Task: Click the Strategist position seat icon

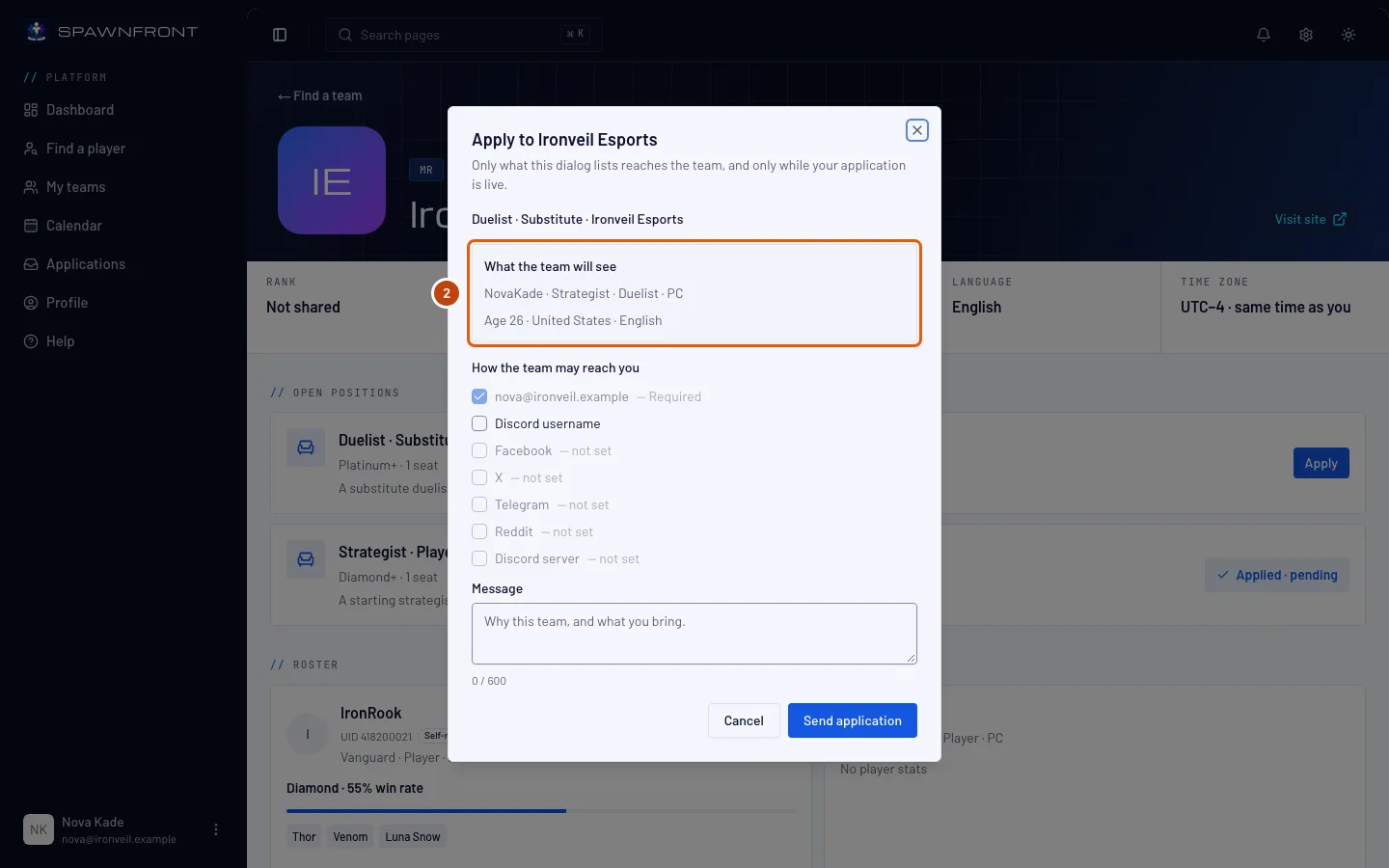Action: tap(306, 559)
